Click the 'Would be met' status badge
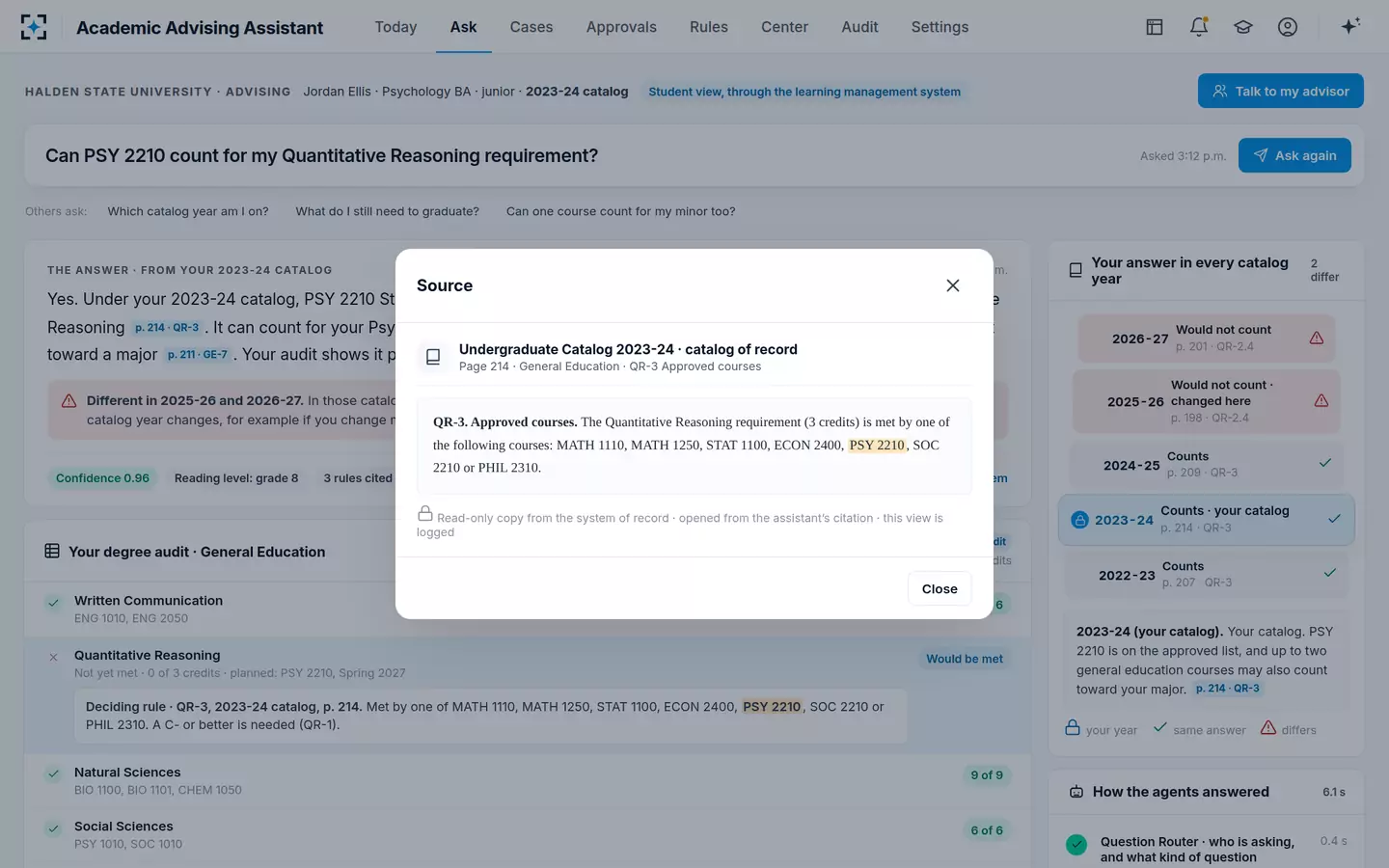1389x868 pixels. [965, 659]
